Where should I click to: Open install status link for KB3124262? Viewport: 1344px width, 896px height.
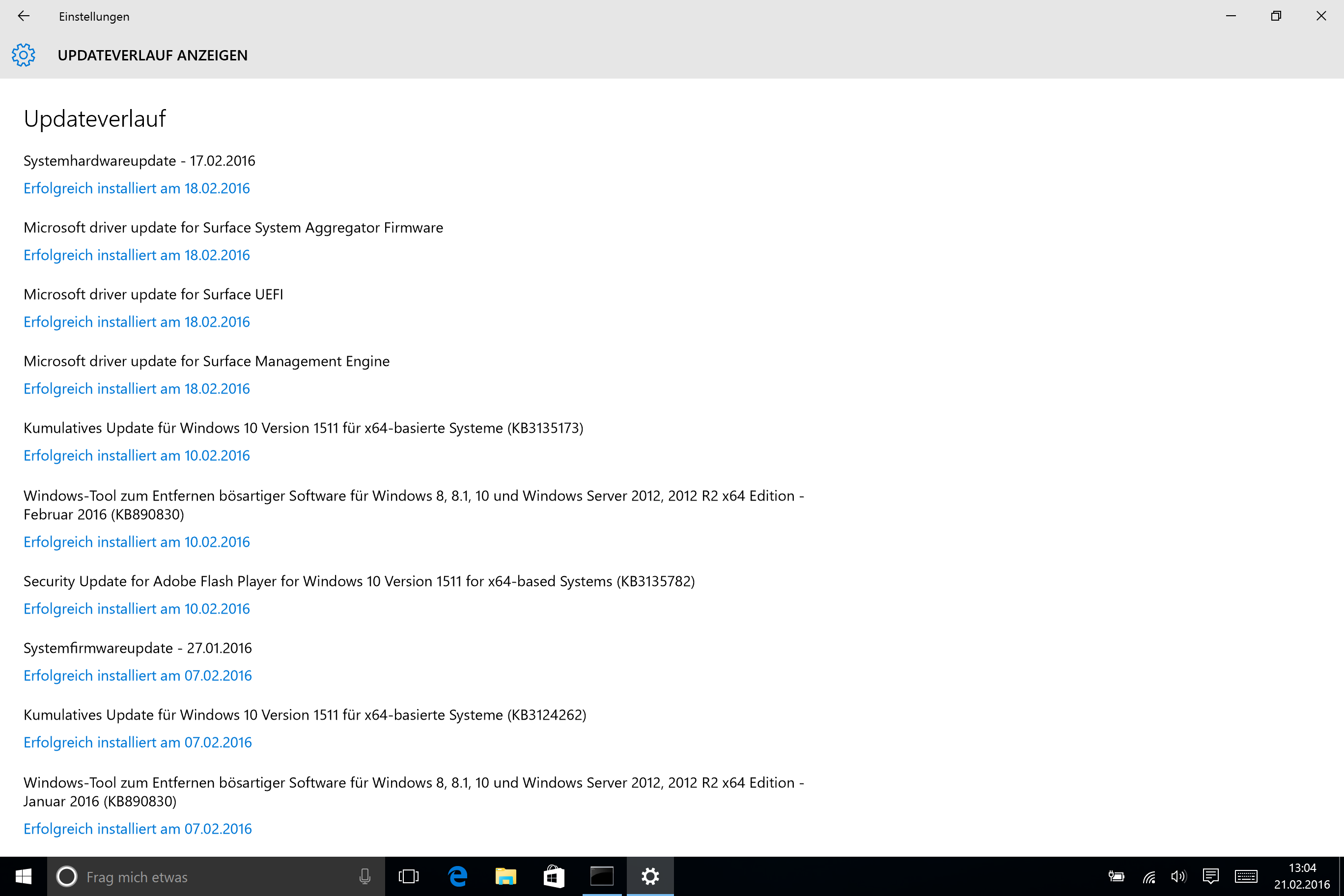click(x=138, y=743)
